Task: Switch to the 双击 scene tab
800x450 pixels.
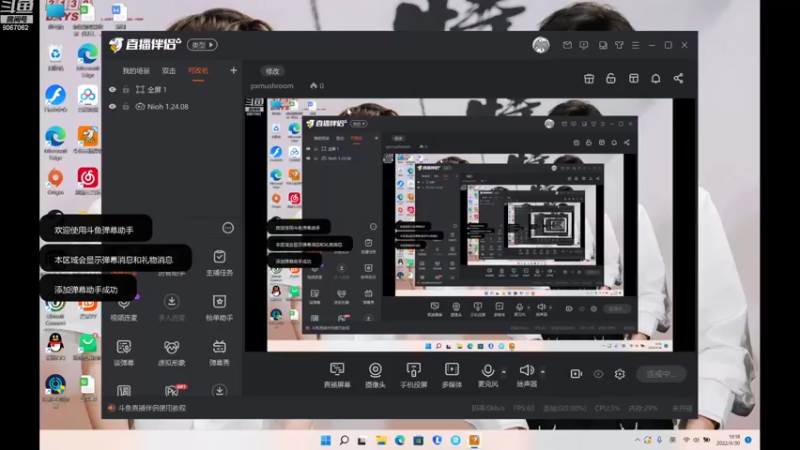Action: click(x=168, y=71)
